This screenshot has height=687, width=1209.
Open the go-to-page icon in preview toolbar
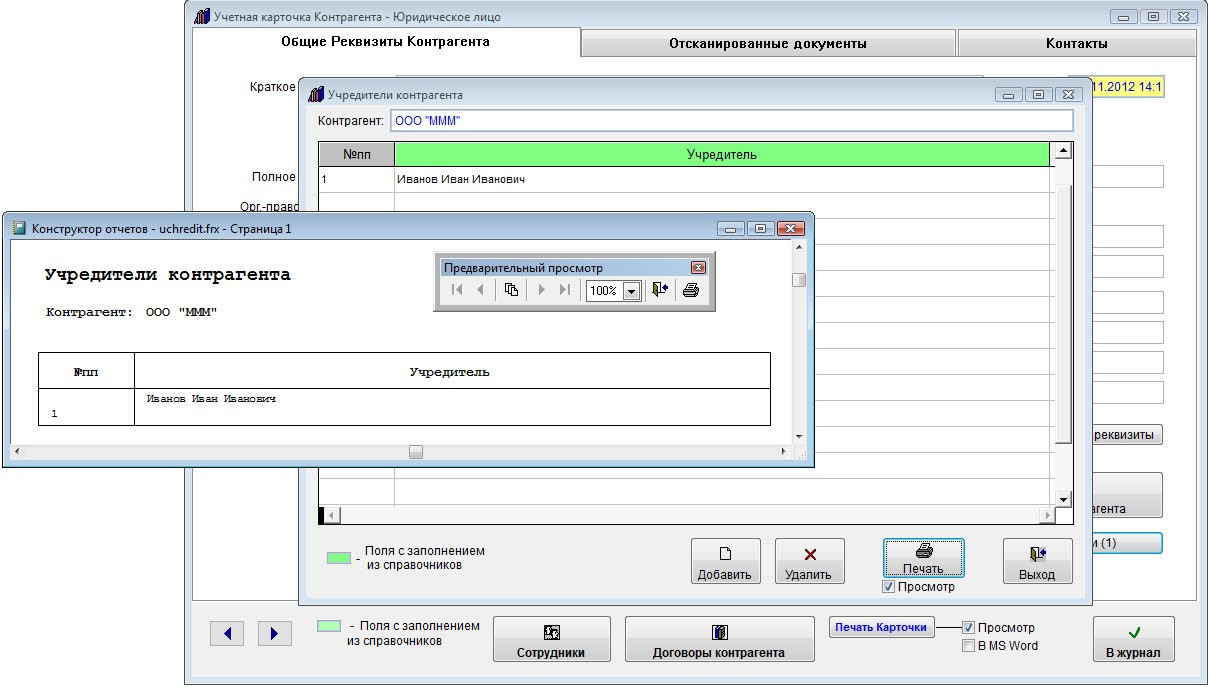(511, 290)
